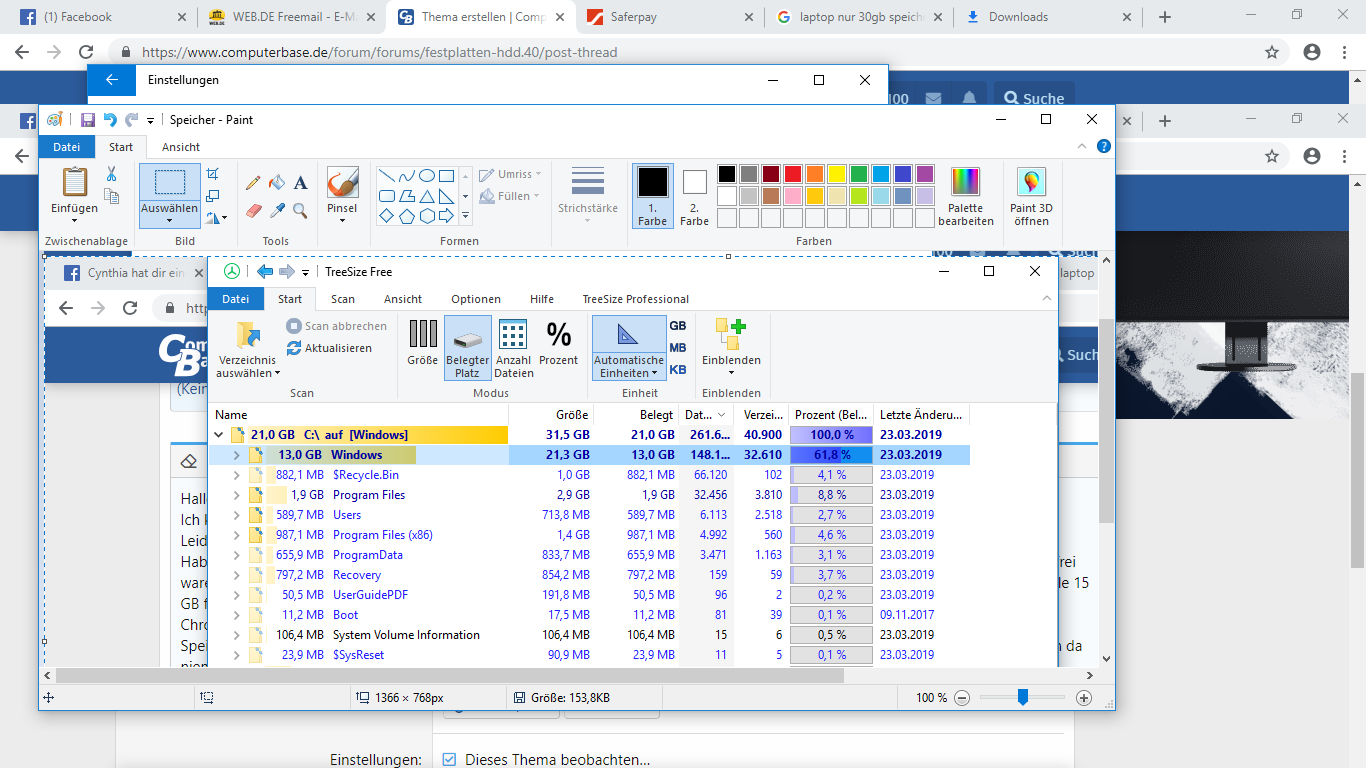Image resolution: width=1366 pixels, height=768 pixels.
Task: Redo the action in Paint title bar
Action: [x=131, y=120]
